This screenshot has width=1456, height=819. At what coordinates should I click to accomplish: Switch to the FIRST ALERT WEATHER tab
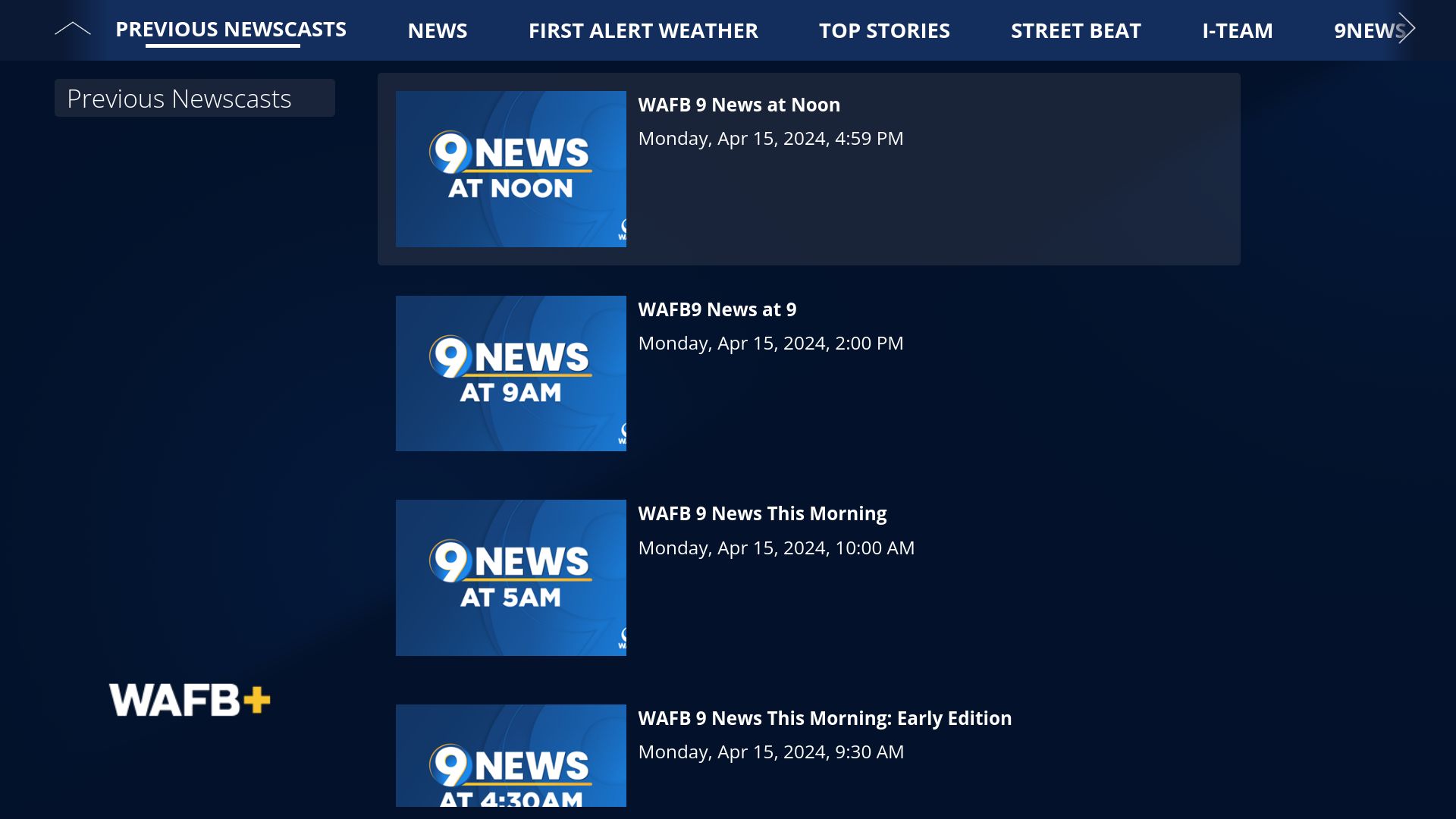(643, 30)
